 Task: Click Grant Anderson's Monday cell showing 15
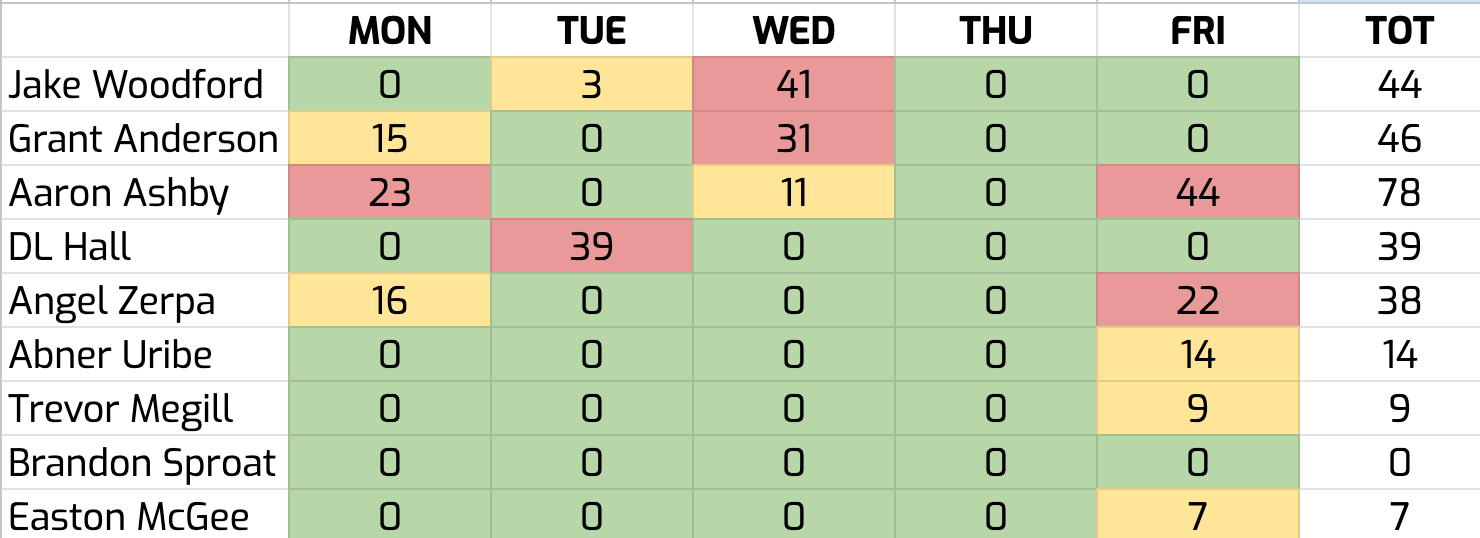pyautogui.click(x=390, y=139)
